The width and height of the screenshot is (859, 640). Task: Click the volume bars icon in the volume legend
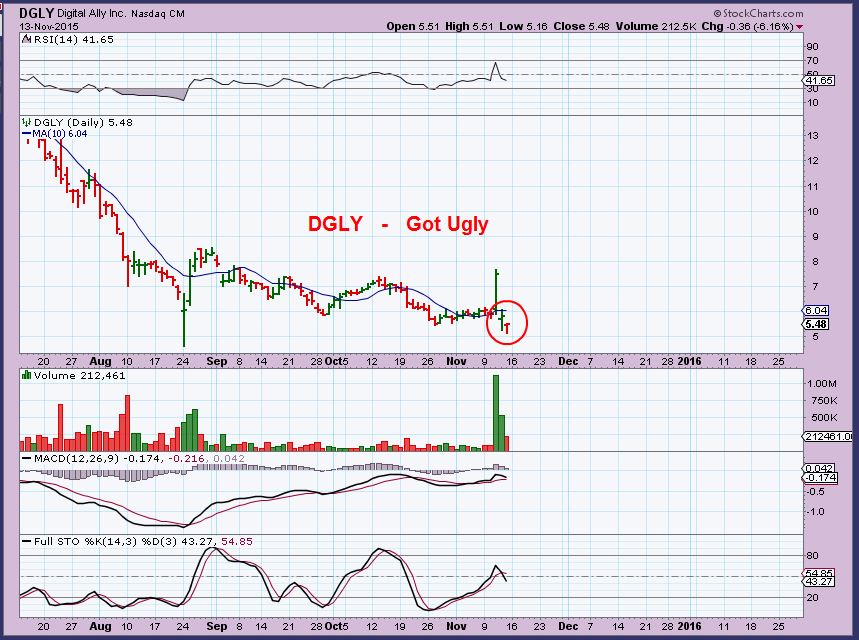click(26, 375)
